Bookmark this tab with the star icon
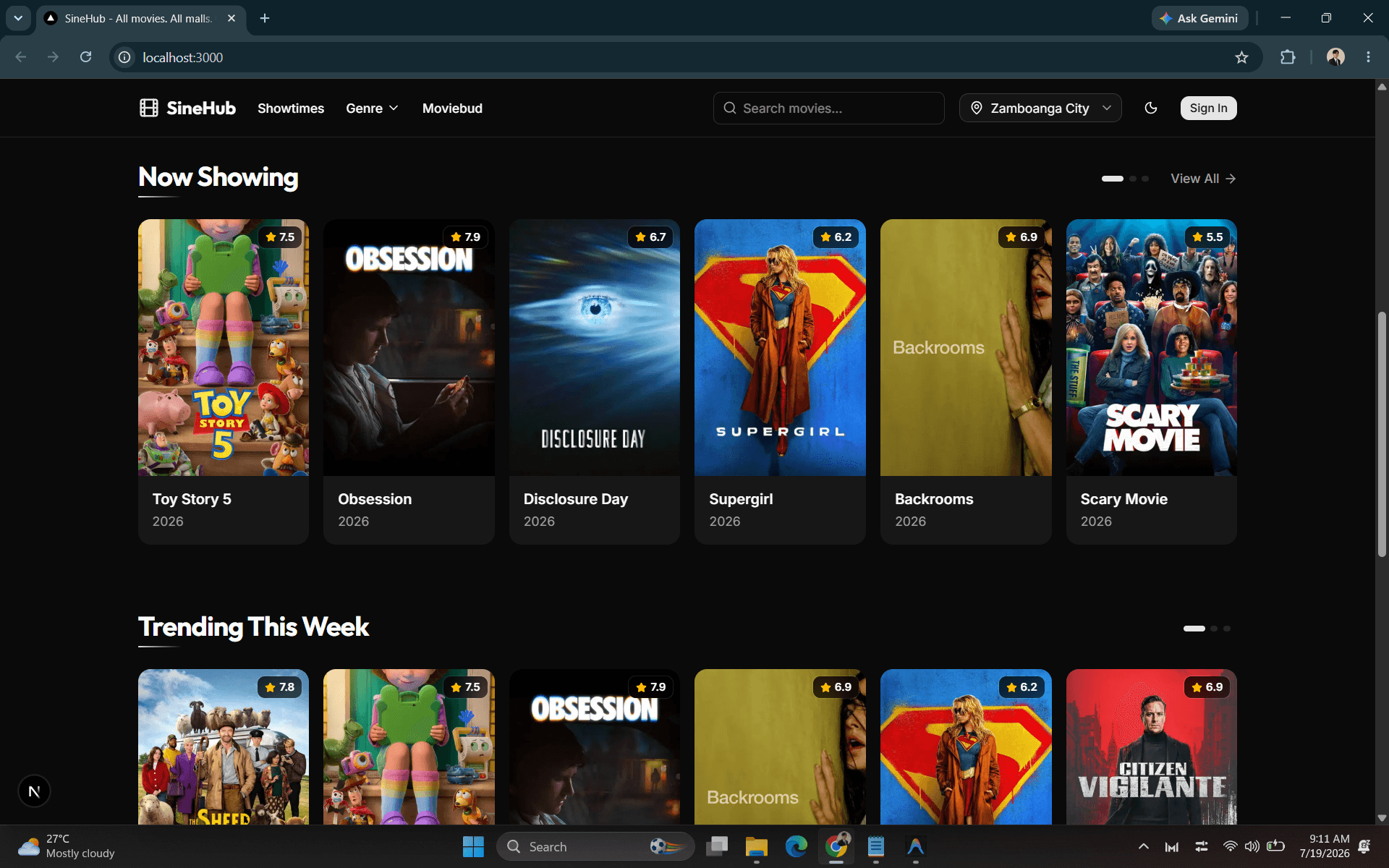Image resolution: width=1389 pixels, height=868 pixels. (x=1241, y=57)
